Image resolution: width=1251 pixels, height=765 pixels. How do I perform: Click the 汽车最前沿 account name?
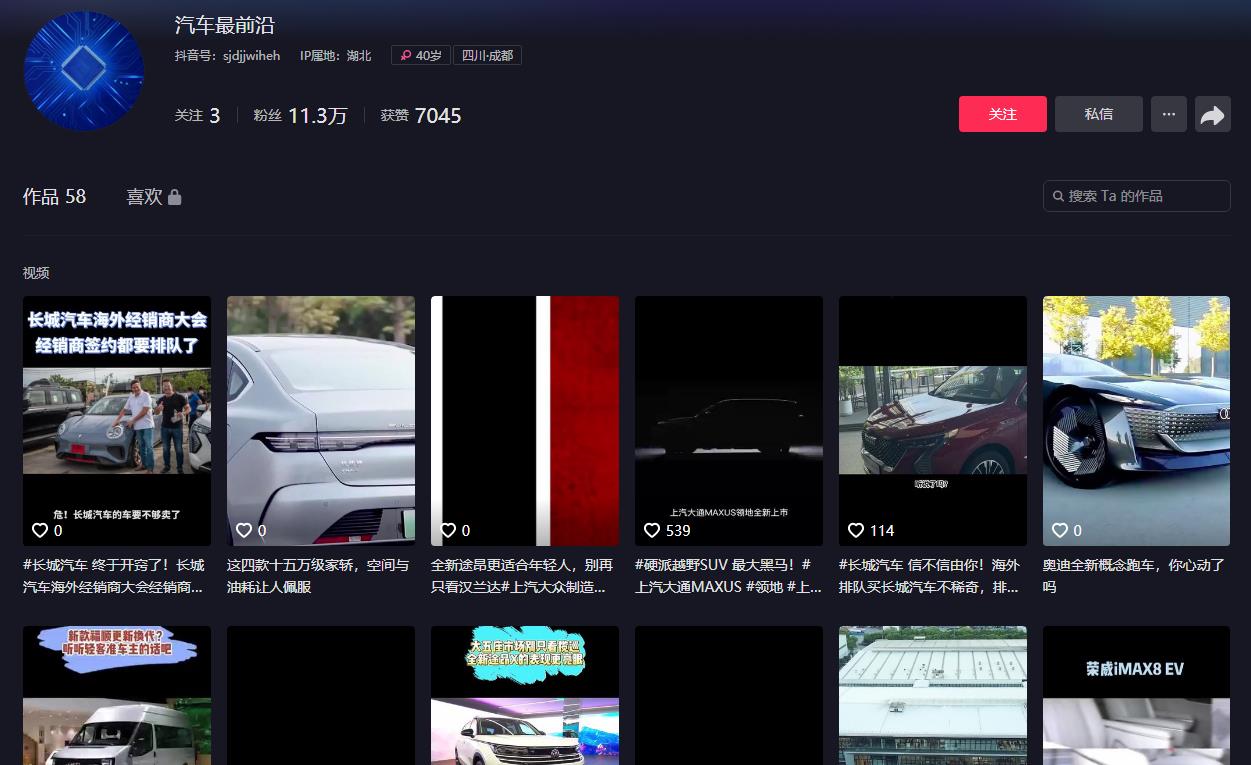point(224,26)
